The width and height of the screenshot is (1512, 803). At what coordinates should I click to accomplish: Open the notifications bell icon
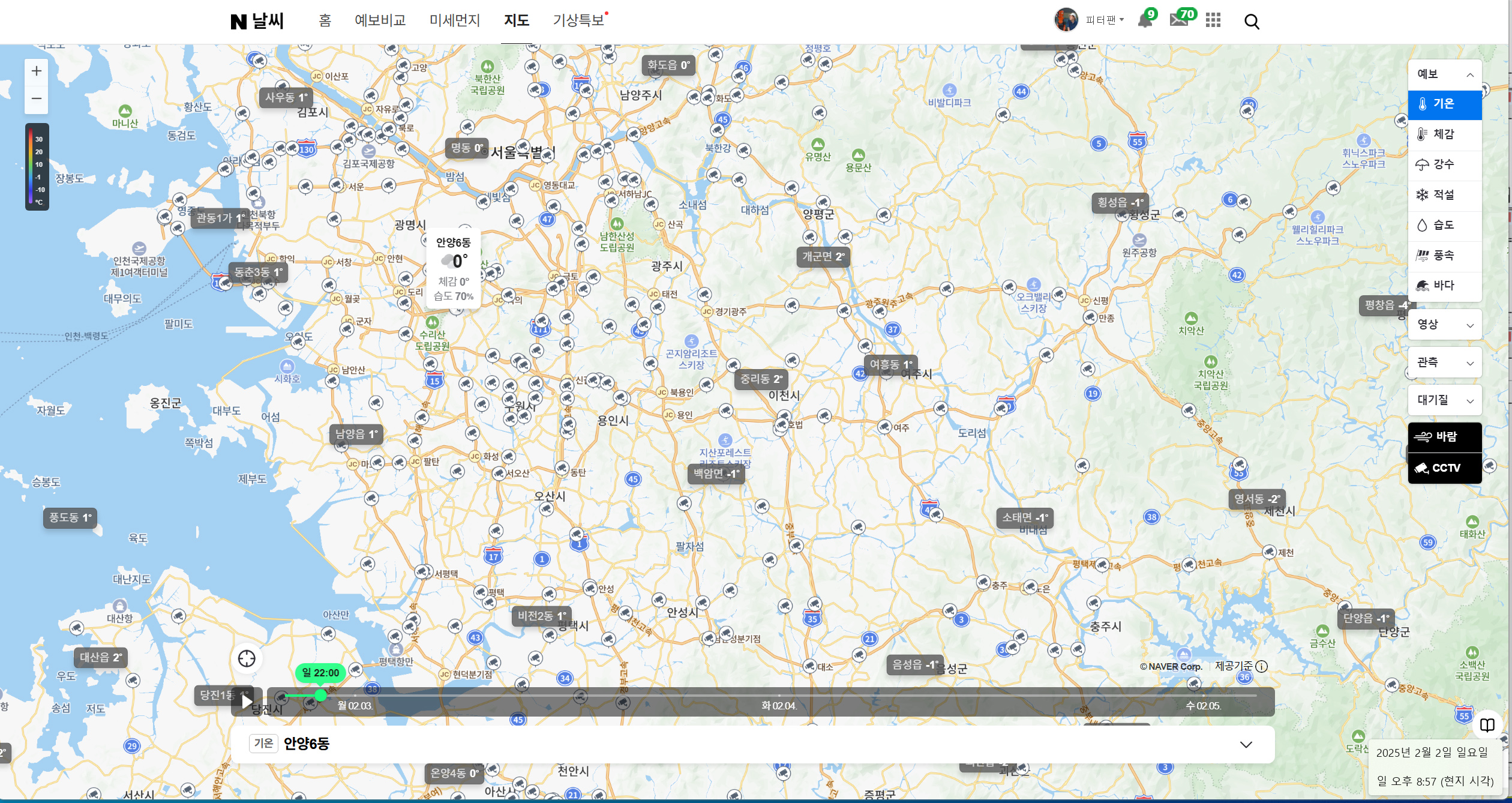coord(1144,21)
